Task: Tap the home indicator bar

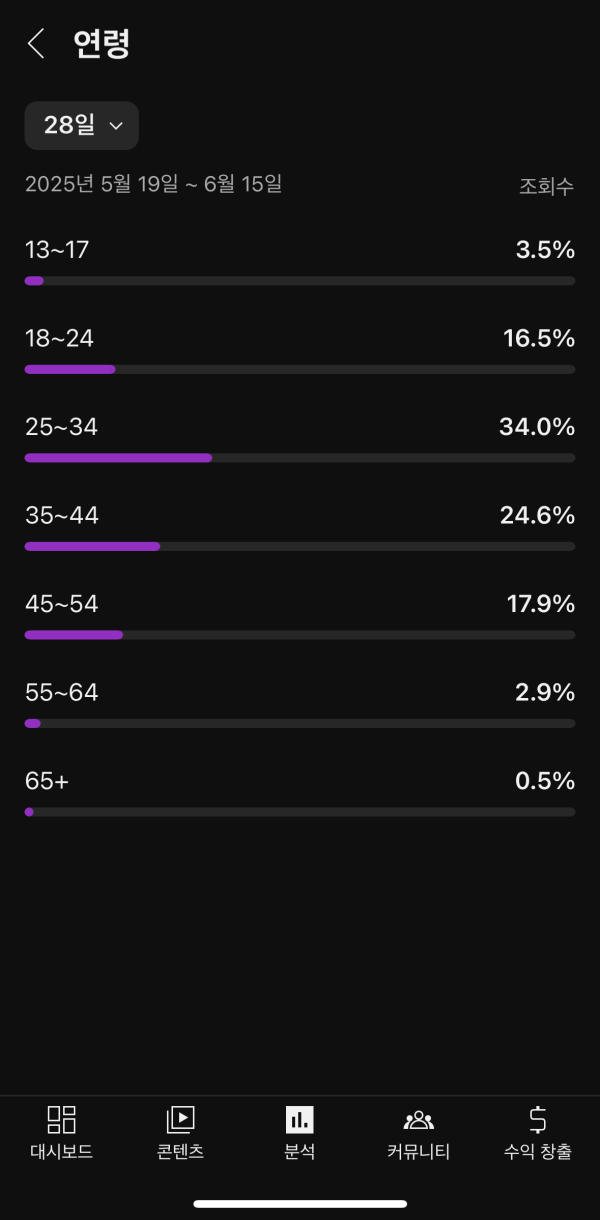Action: tap(299, 1203)
